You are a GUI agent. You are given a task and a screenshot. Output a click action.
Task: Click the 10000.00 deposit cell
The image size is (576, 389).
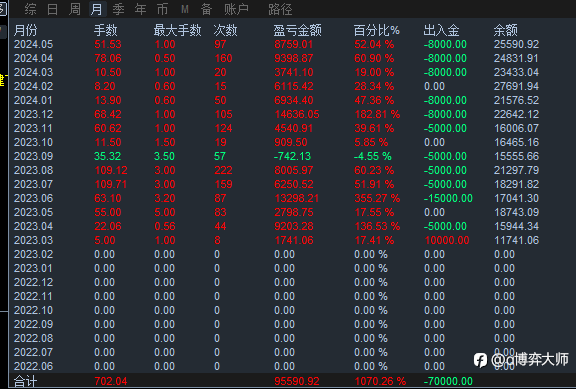tap(447, 240)
